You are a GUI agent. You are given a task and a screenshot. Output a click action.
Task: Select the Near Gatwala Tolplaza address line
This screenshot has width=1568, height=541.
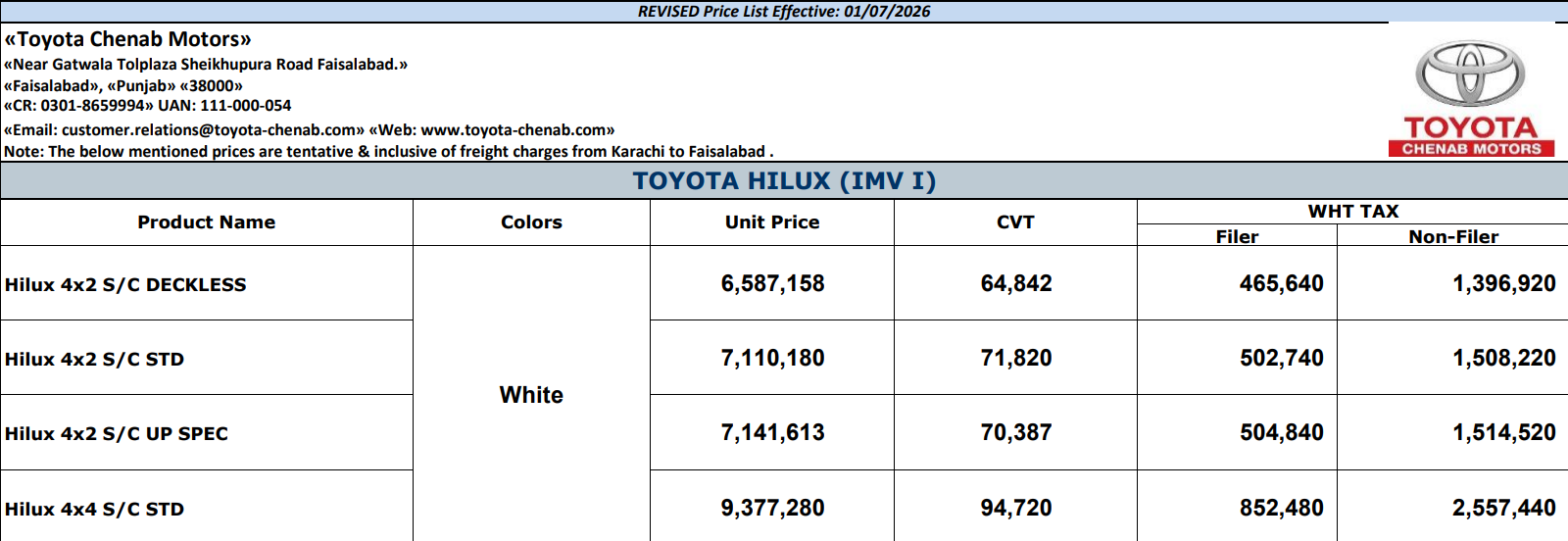[206, 65]
